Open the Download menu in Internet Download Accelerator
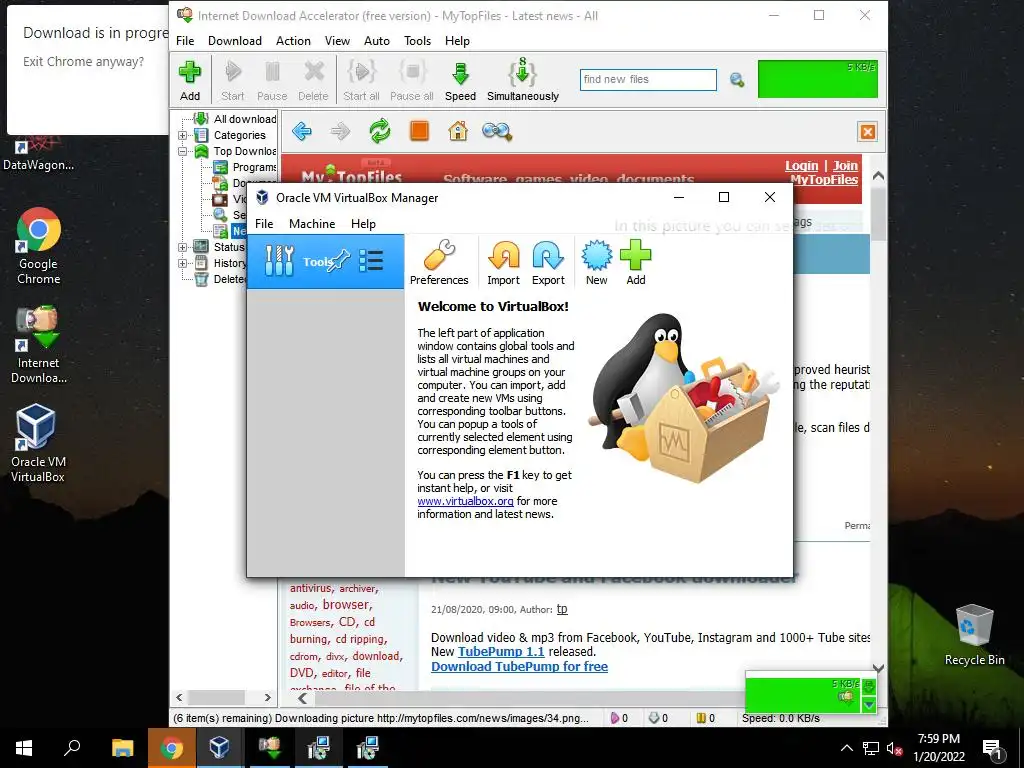Viewport: 1024px width, 768px height. [234, 40]
